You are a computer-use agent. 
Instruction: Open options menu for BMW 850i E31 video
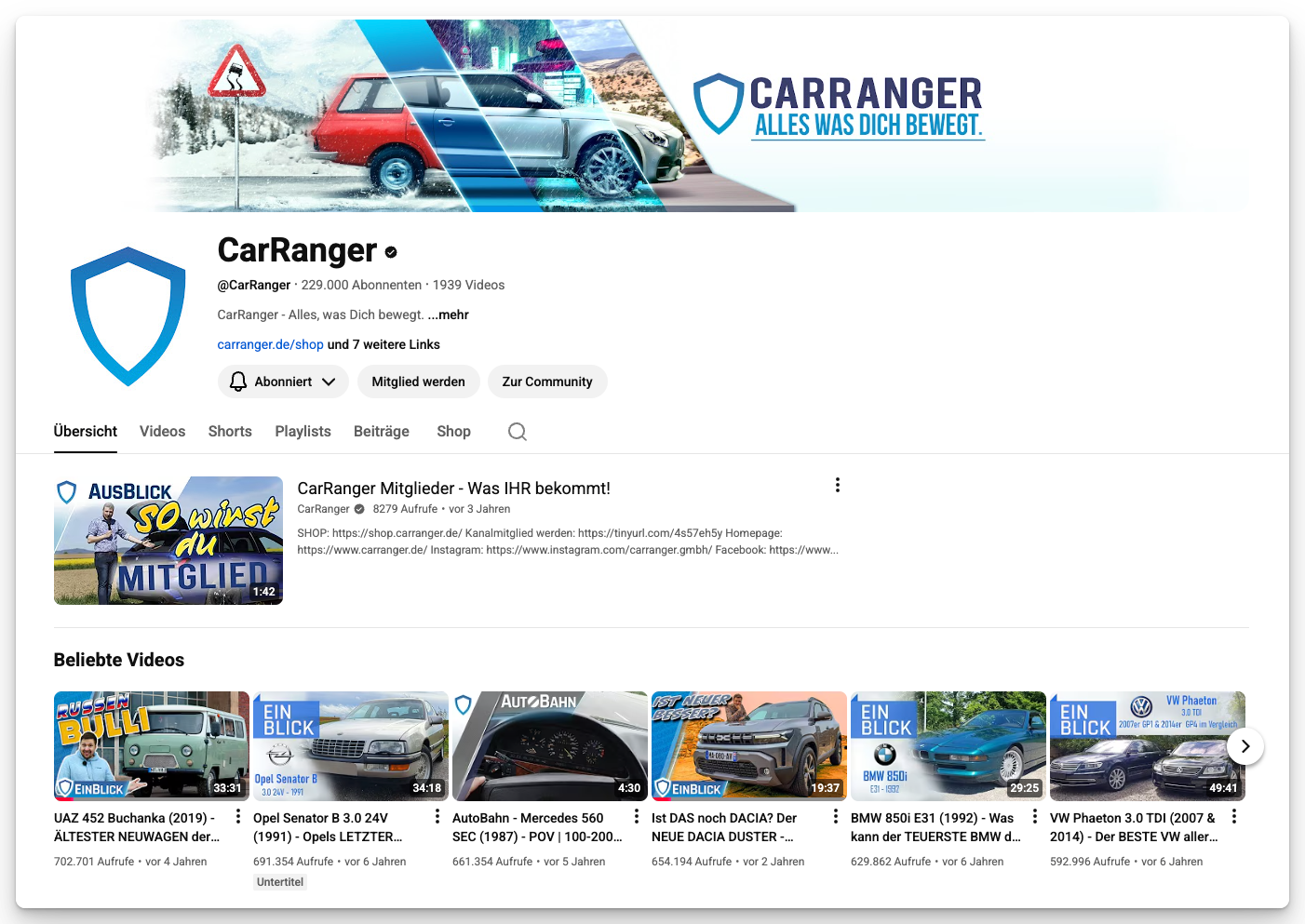coord(1035,816)
